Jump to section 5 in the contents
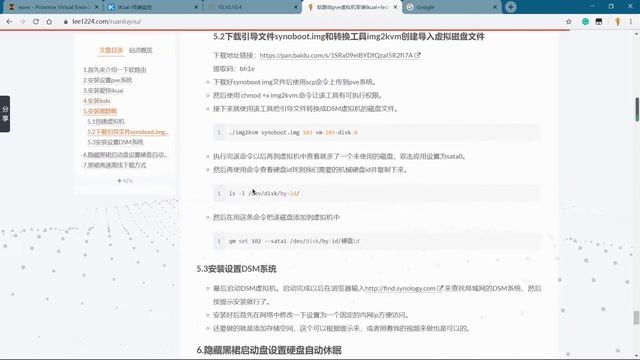Viewport: 640px width, 360px height. click(100, 111)
